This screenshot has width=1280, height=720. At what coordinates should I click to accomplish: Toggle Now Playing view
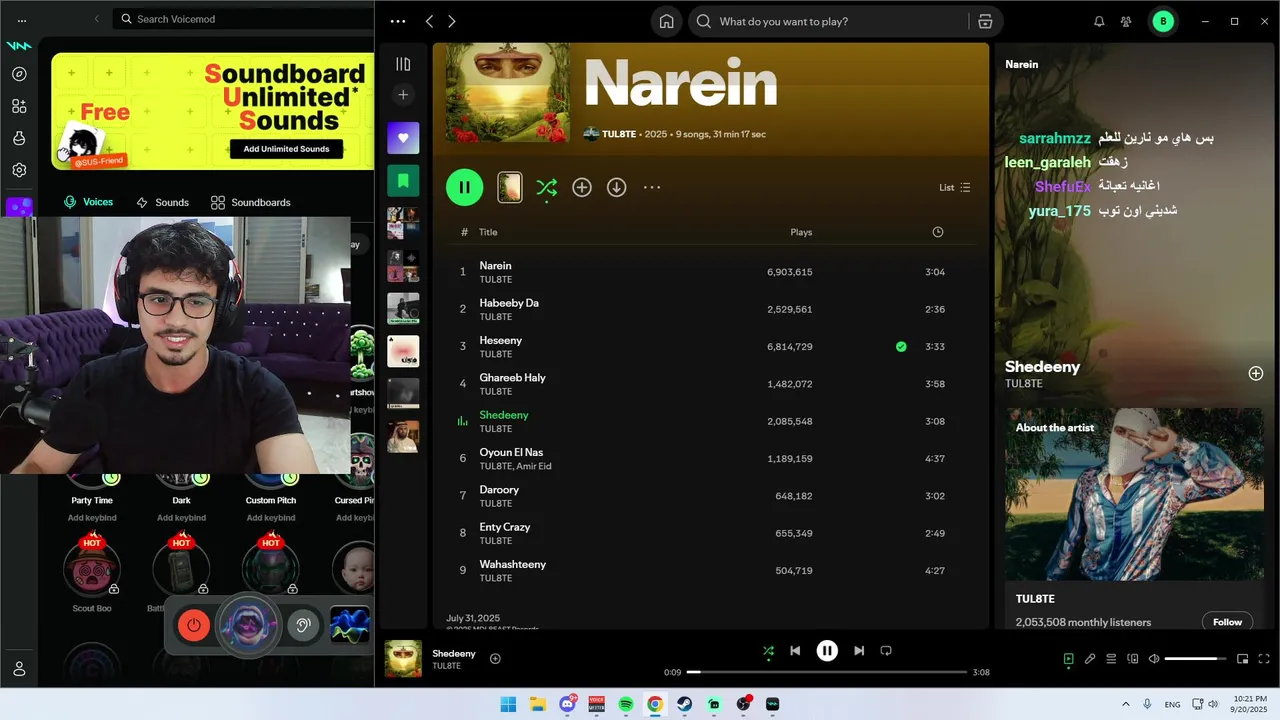point(1068,659)
